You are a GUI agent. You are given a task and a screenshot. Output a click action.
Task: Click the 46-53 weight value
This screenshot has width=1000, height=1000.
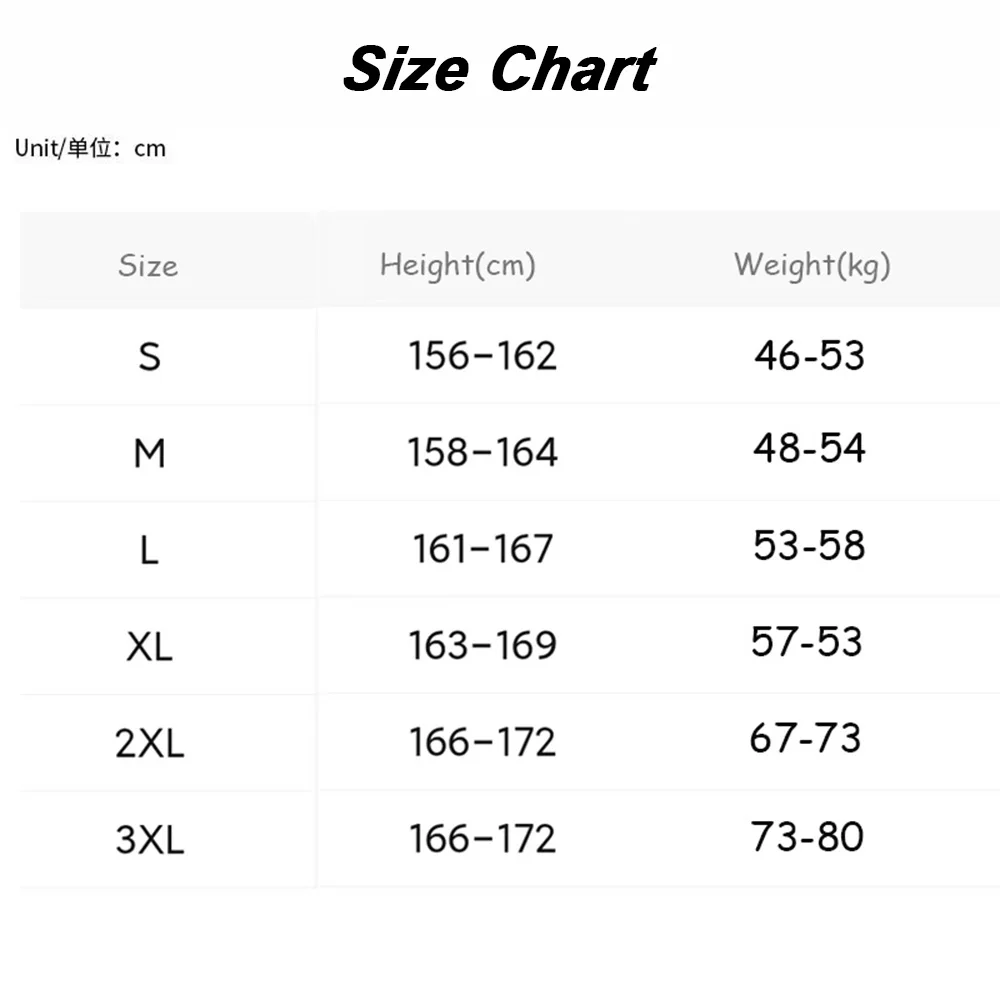point(809,355)
